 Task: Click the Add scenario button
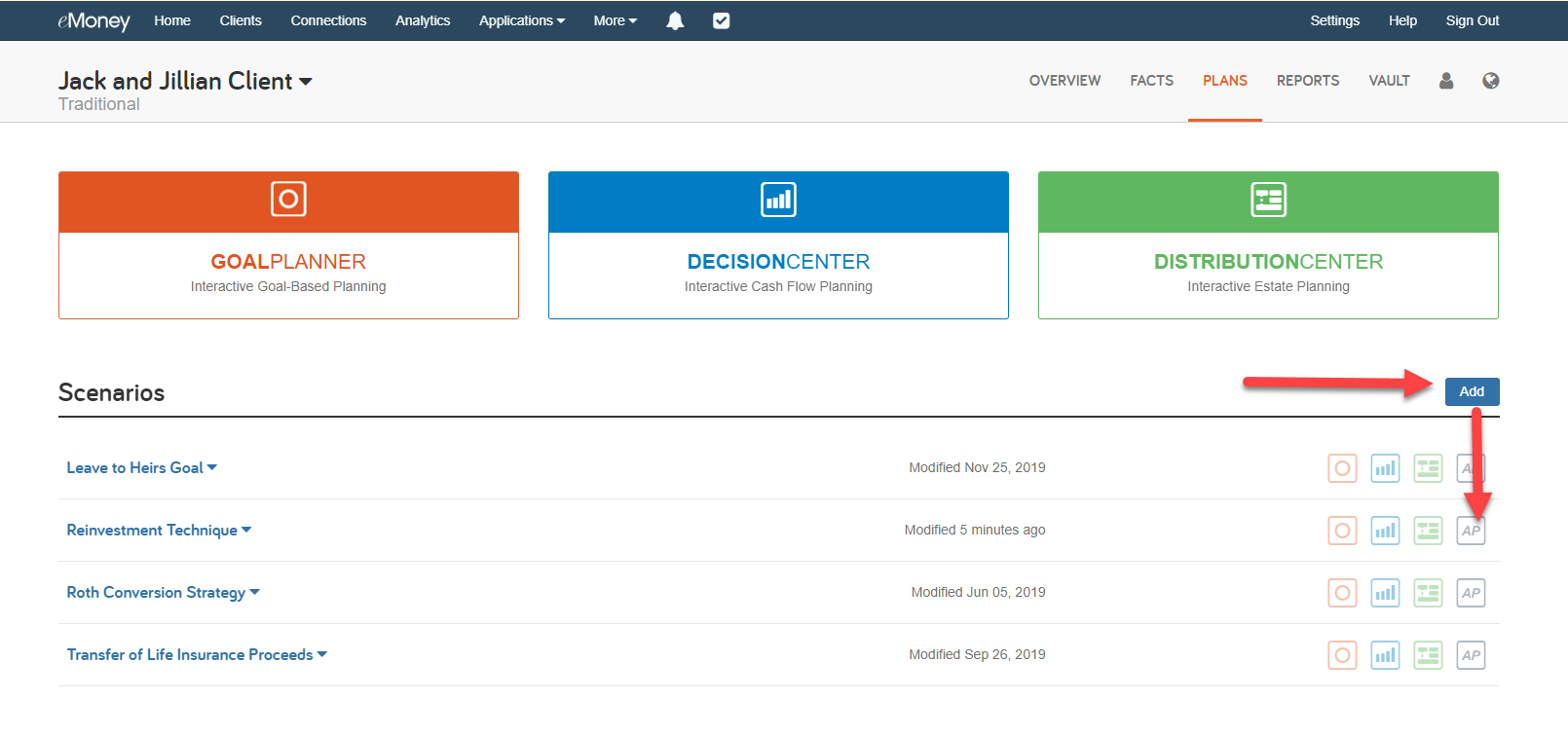(1472, 391)
